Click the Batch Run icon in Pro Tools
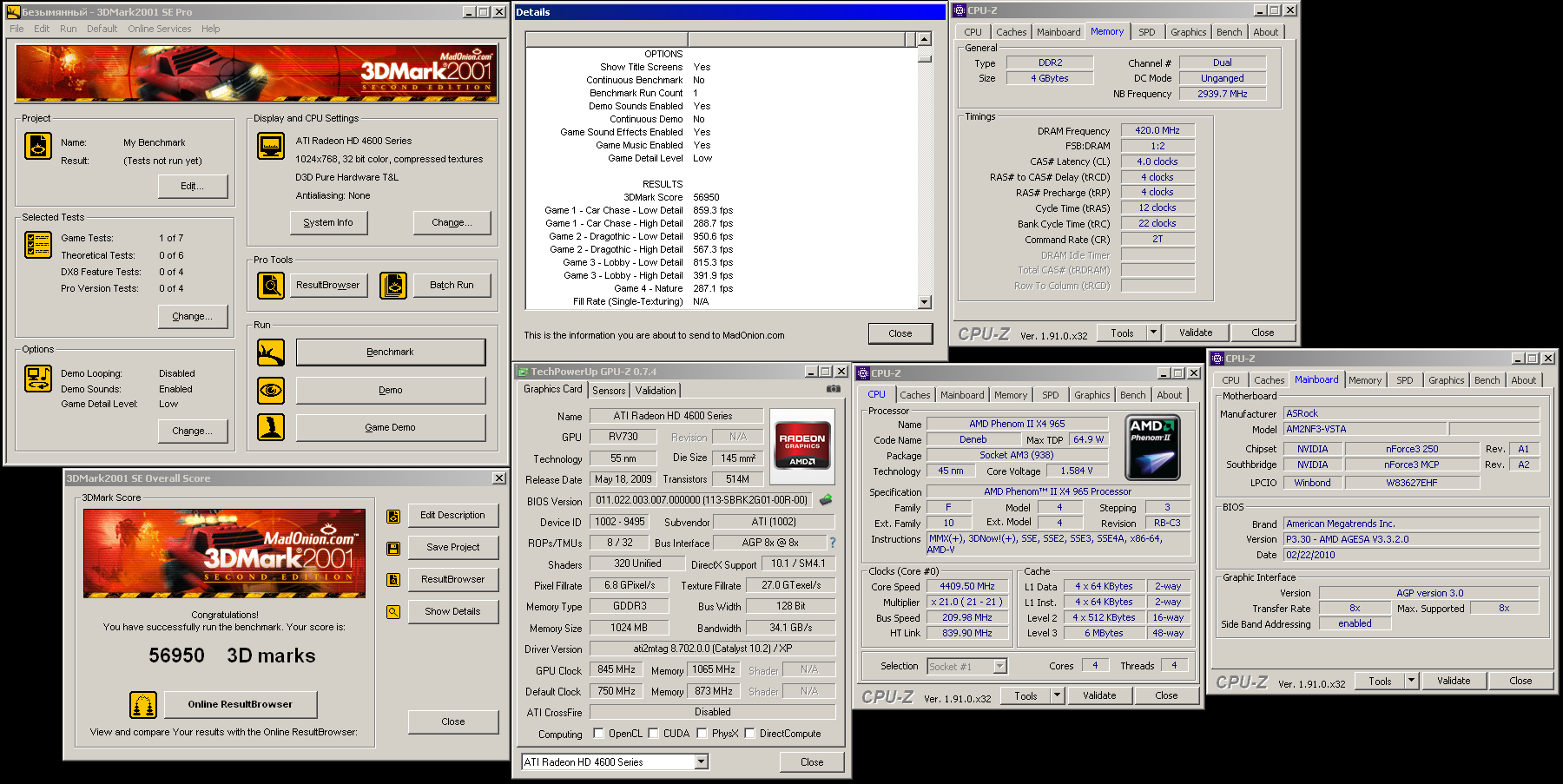 (392, 285)
